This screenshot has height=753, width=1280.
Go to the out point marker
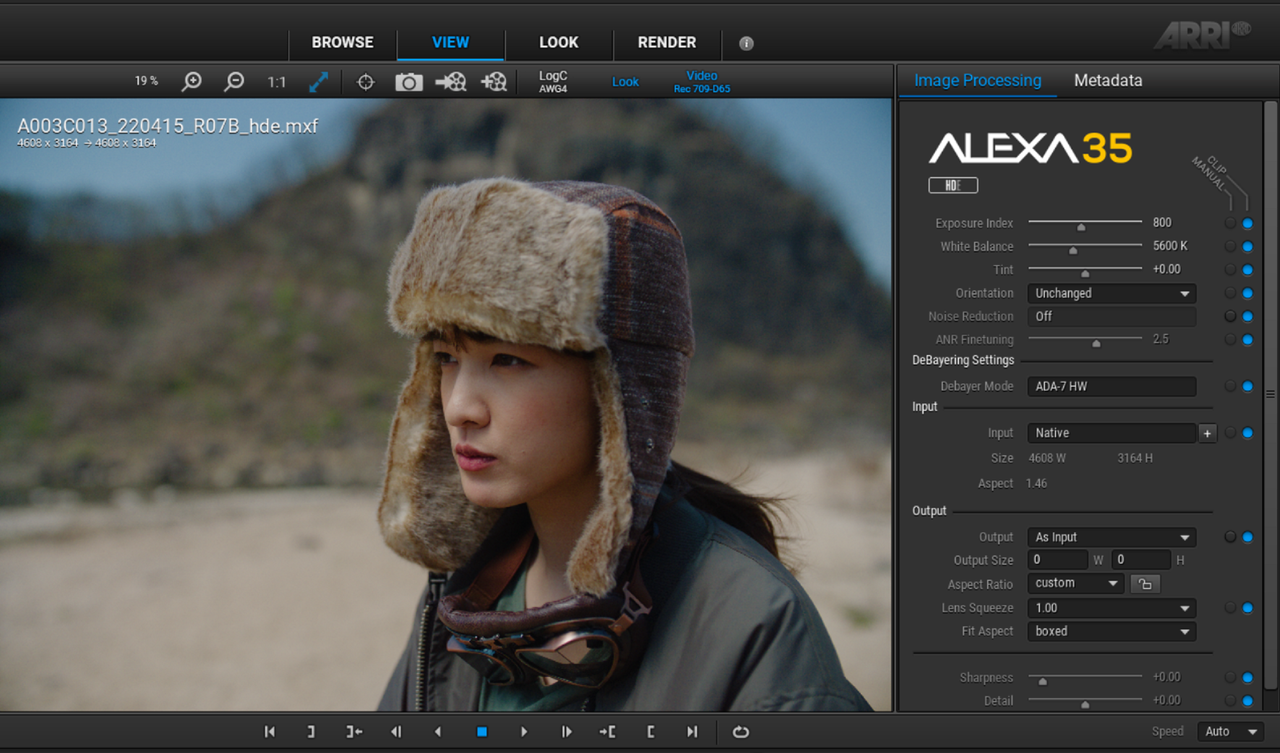click(x=354, y=732)
